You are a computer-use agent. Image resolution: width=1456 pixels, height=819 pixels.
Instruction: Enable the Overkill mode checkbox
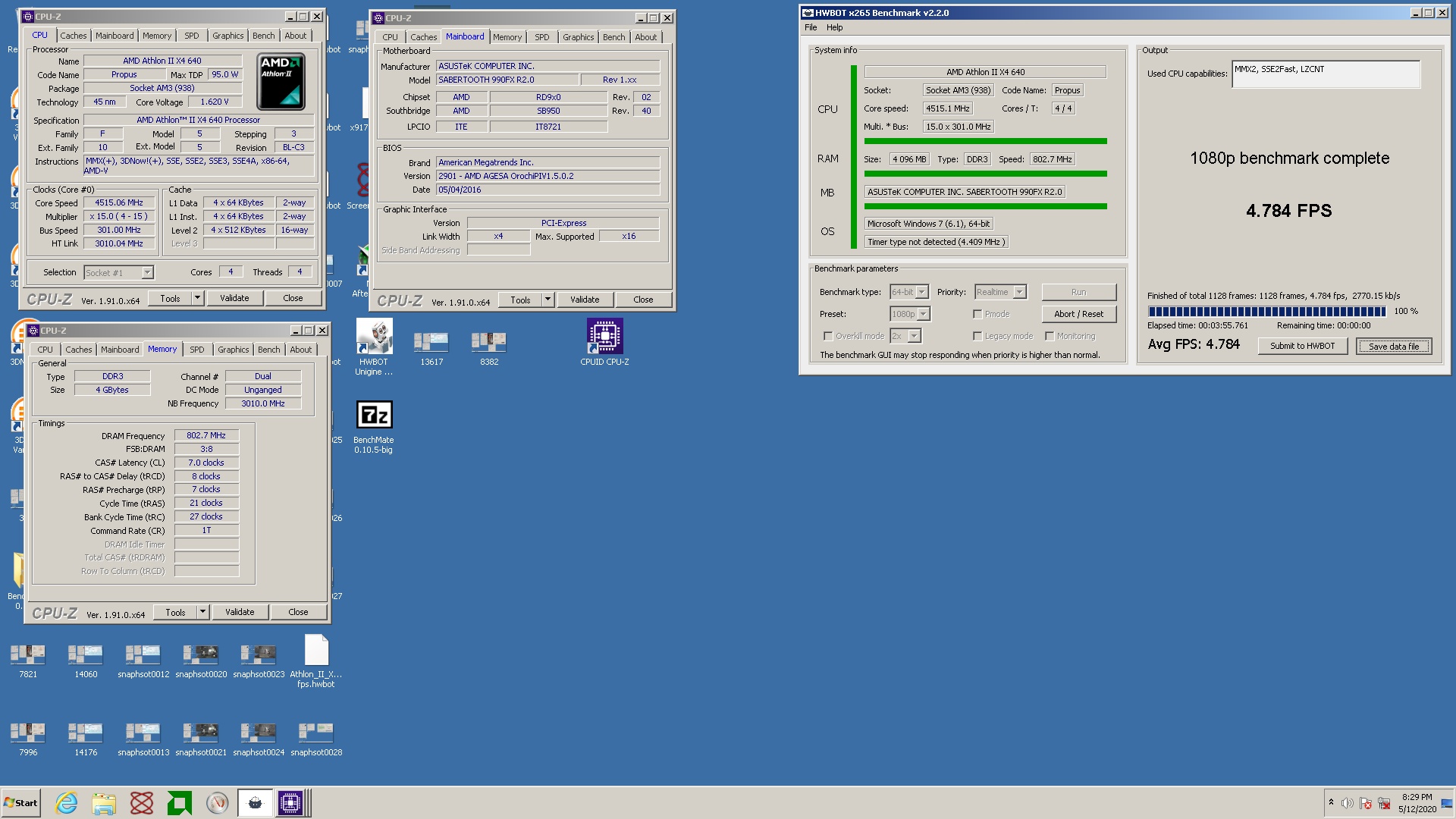[828, 336]
